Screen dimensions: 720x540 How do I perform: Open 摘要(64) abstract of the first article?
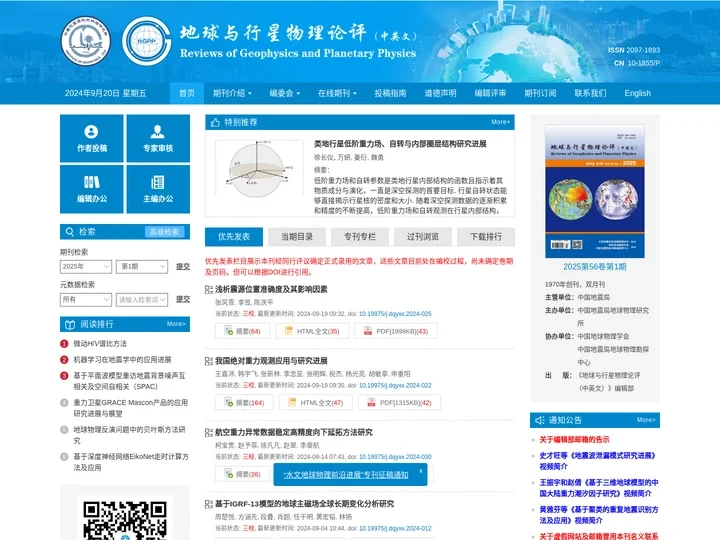[x=242, y=331]
